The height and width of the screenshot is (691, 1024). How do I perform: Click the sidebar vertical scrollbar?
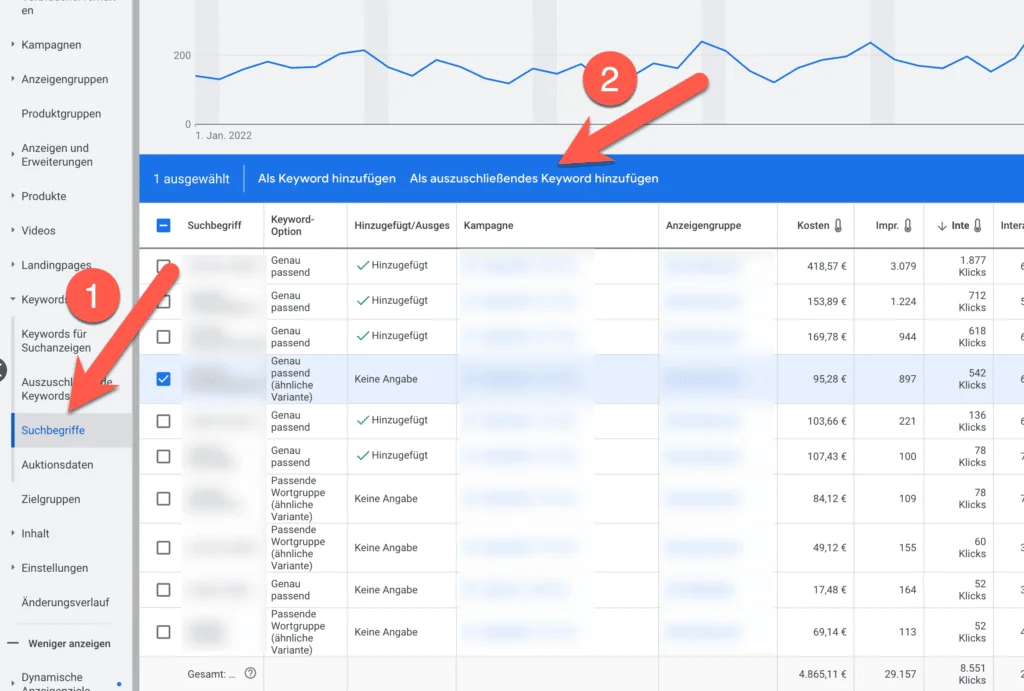pyautogui.click(x=135, y=346)
